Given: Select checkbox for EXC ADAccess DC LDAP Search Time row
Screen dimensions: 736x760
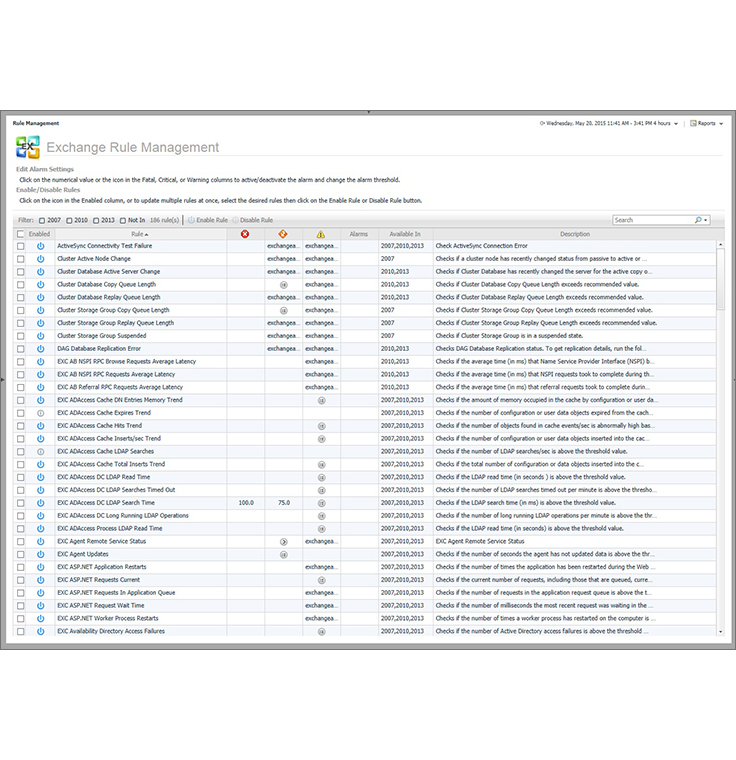Looking at the screenshot, I should [x=20, y=503].
